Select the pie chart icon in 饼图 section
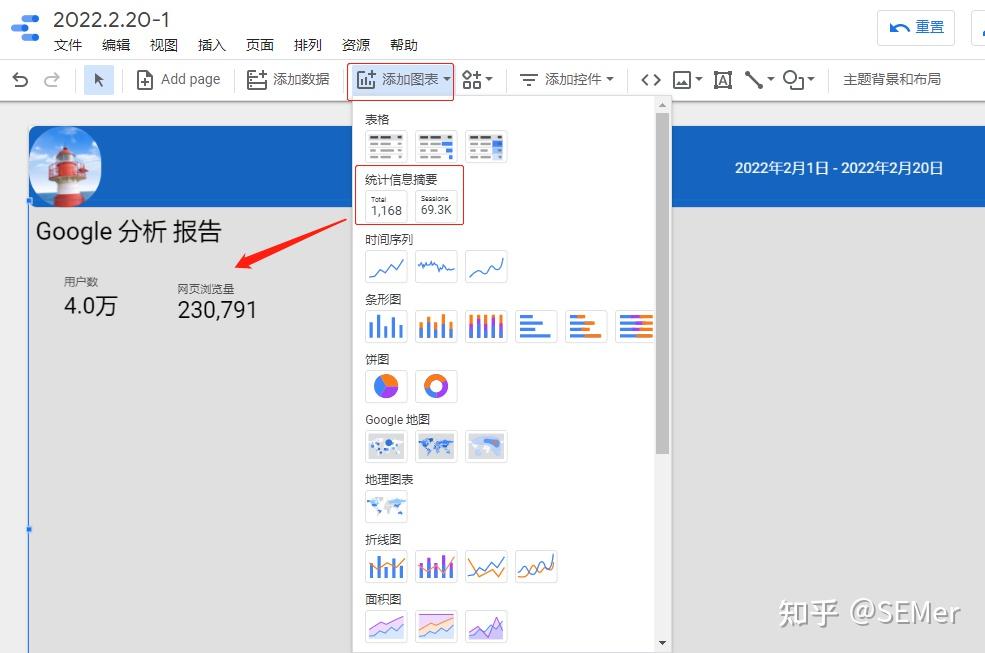Viewport: 985px width, 653px height. coord(386,386)
